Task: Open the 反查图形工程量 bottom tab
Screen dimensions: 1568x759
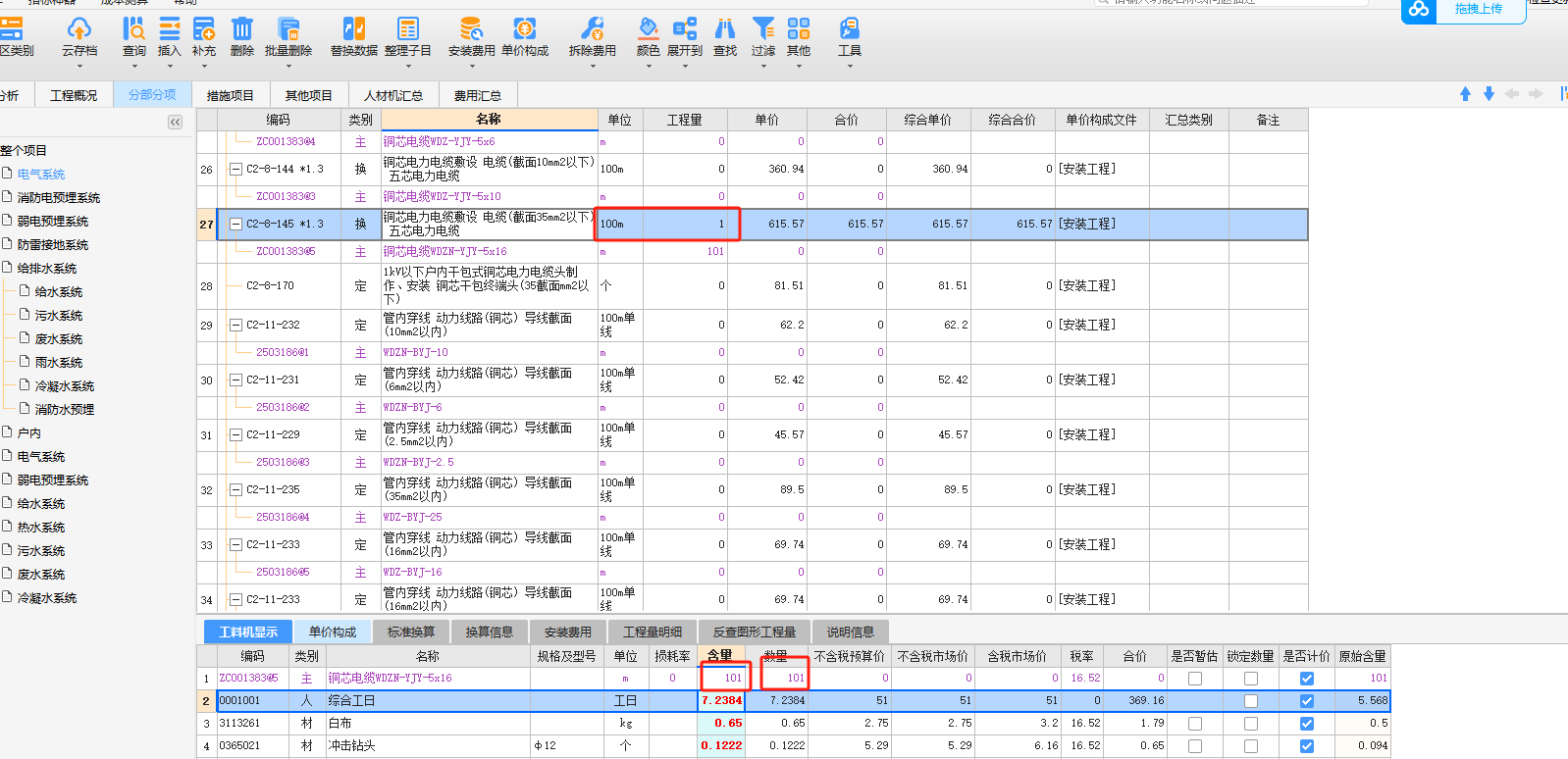Action: click(755, 632)
